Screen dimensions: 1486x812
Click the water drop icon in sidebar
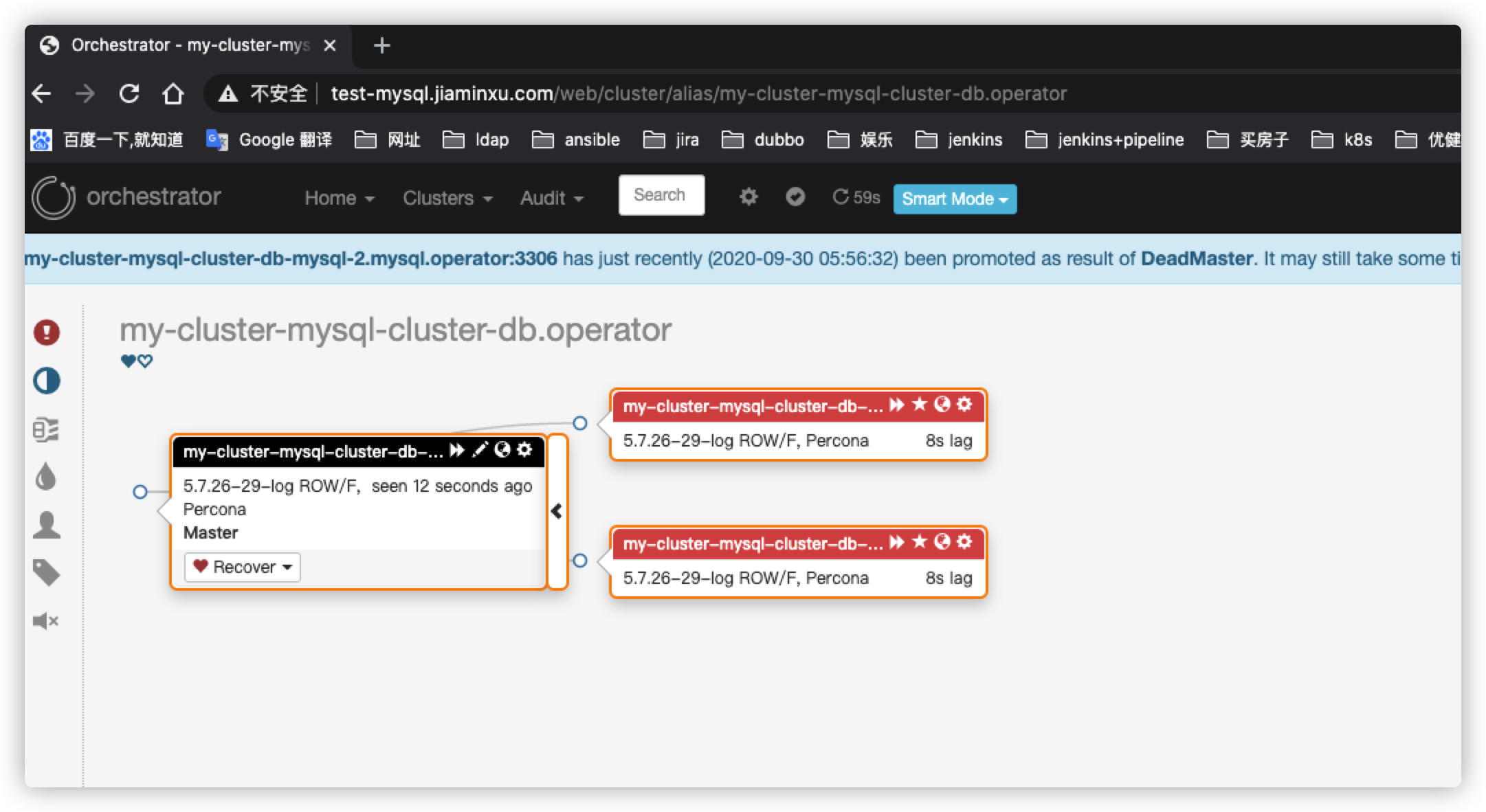[45, 477]
